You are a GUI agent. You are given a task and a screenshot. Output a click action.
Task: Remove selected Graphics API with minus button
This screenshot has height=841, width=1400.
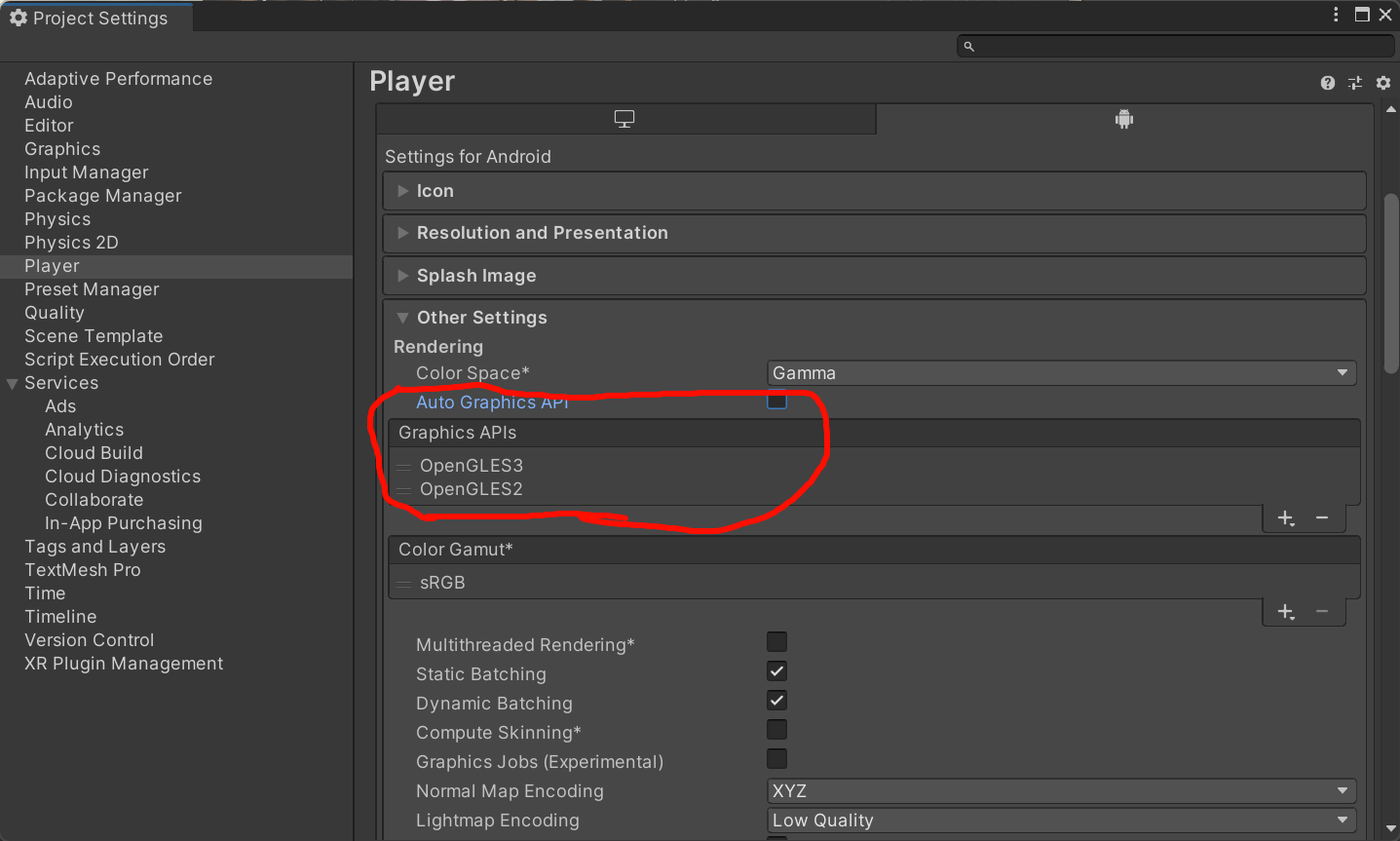click(1322, 518)
